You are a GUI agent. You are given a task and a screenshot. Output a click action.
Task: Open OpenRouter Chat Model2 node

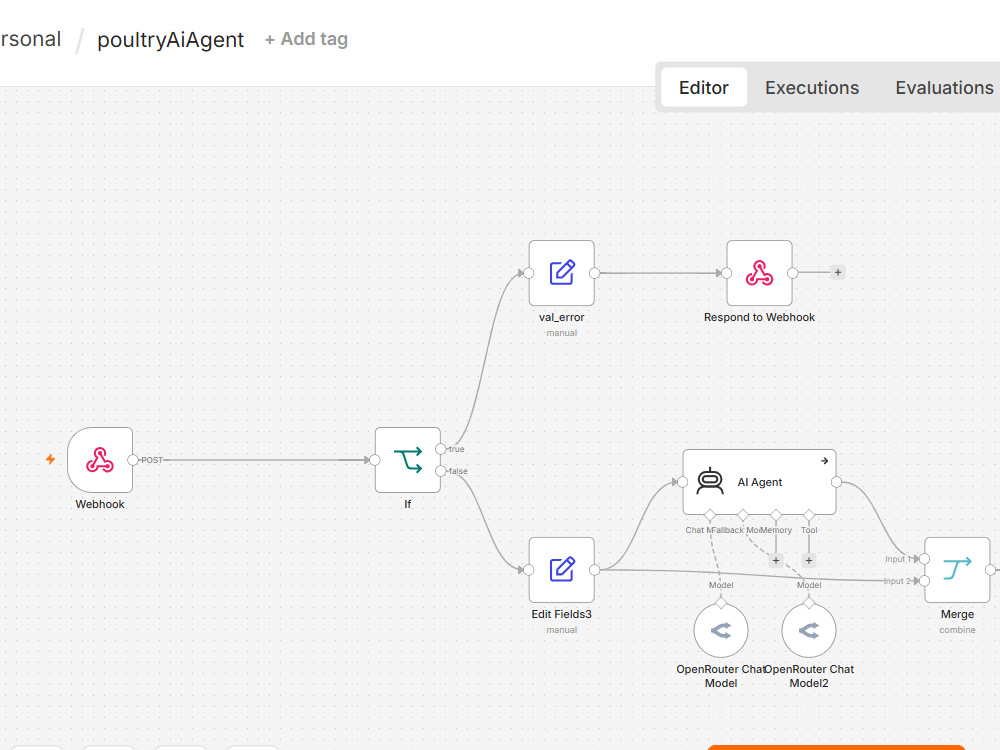click(809, 631)
